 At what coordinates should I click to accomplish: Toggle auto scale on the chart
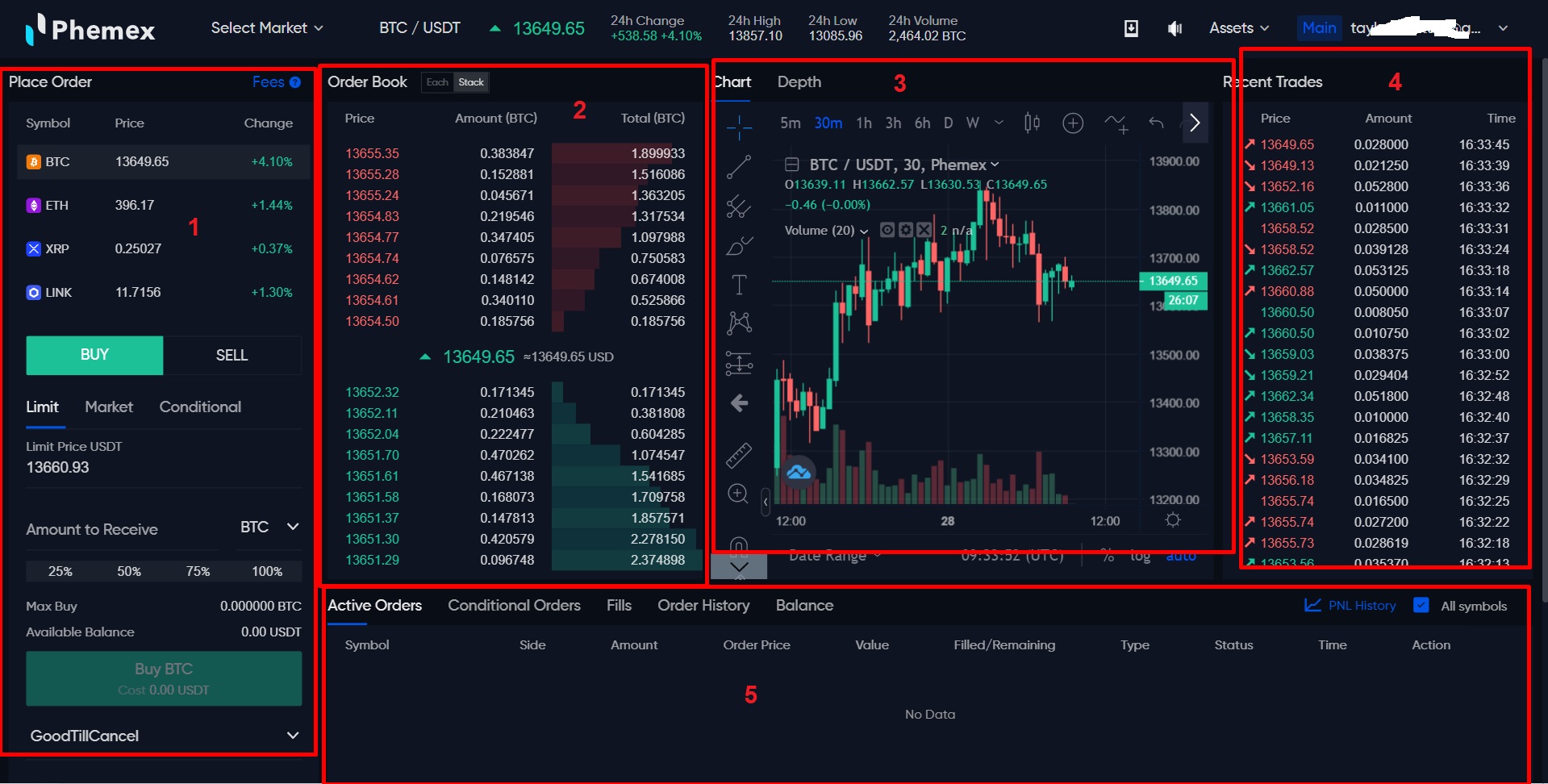pos(1181,556)
